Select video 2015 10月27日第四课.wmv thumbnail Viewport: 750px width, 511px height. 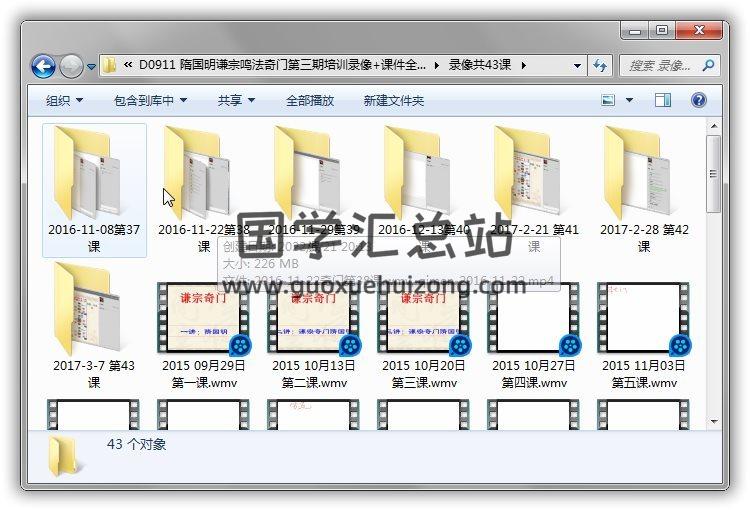click(x=534, y=318)
